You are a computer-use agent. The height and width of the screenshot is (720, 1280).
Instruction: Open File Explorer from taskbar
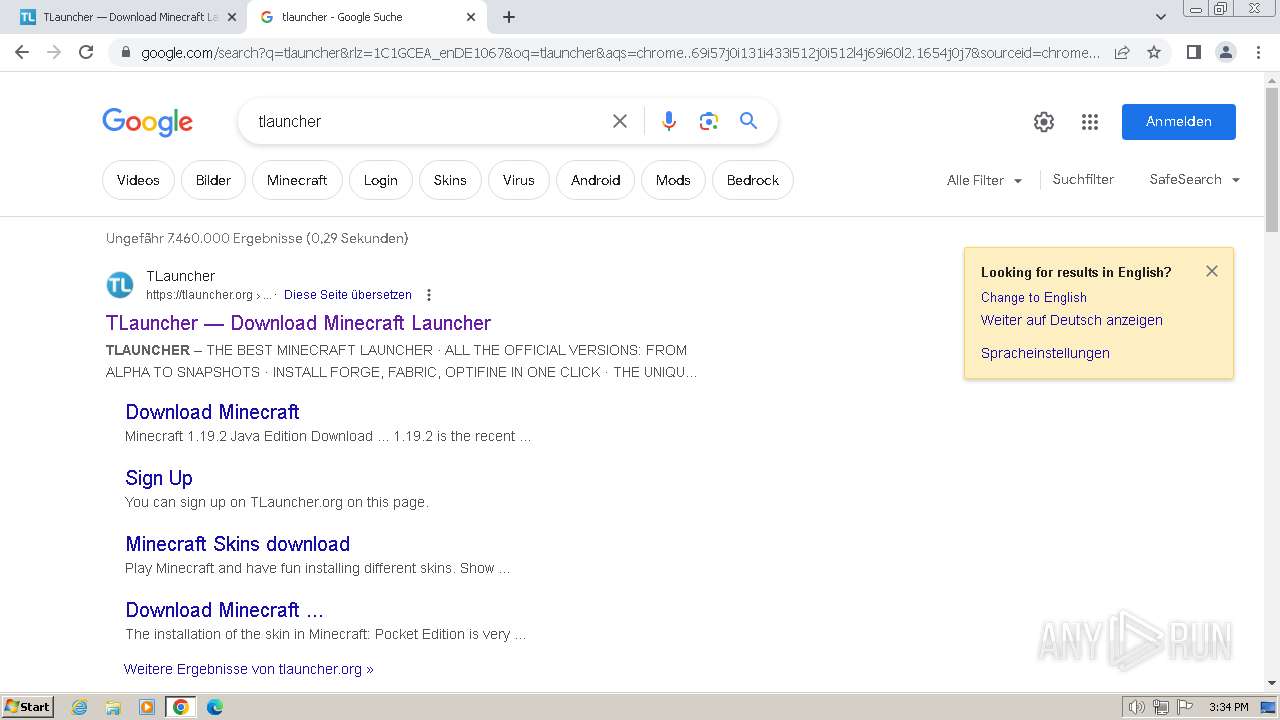(x=113, y=707)
